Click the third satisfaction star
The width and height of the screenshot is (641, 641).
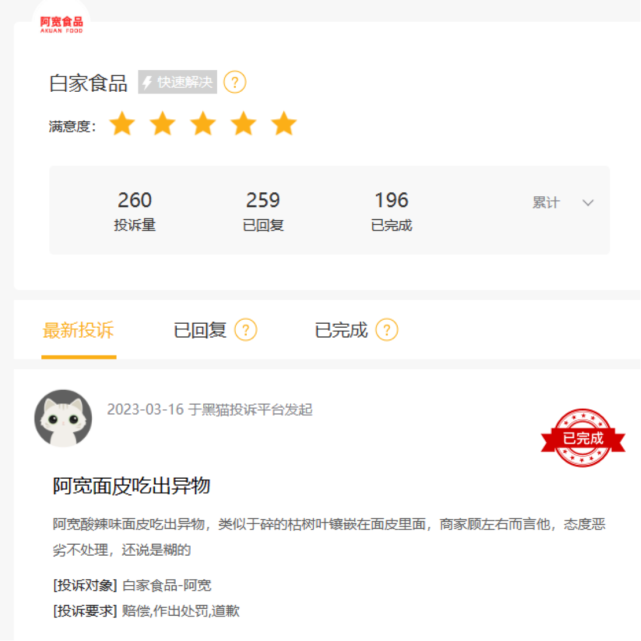[203, 123]
